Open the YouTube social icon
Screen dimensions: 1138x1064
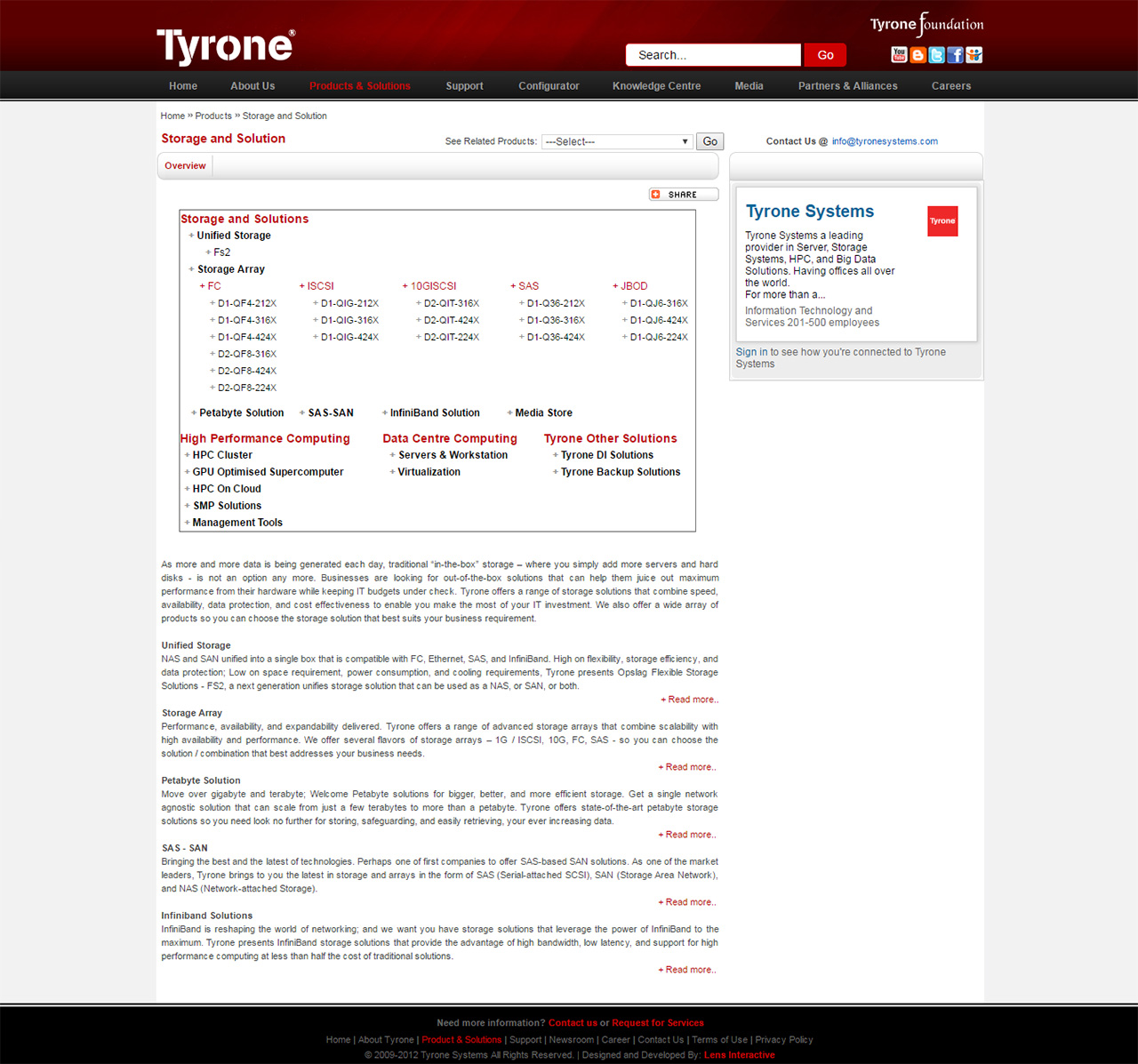pos(899,55)
